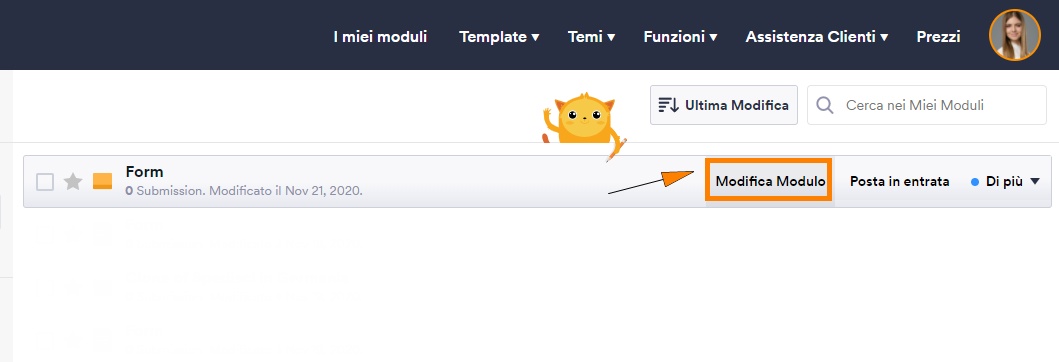The width and height of the screenshot is (1059, 362).
Task: Click the blue dot beside Di più
Action: point(975,182)
